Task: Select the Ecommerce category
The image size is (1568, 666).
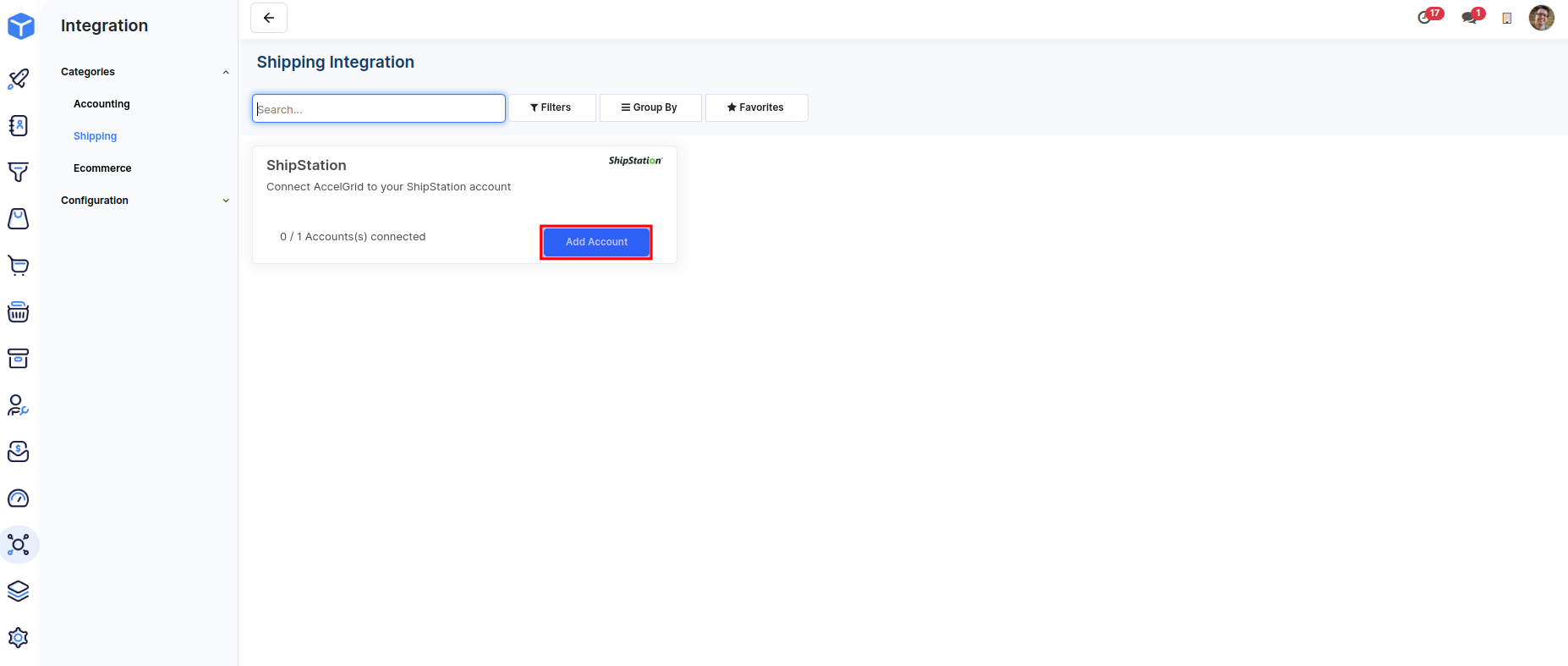Action: click(102, 168)
